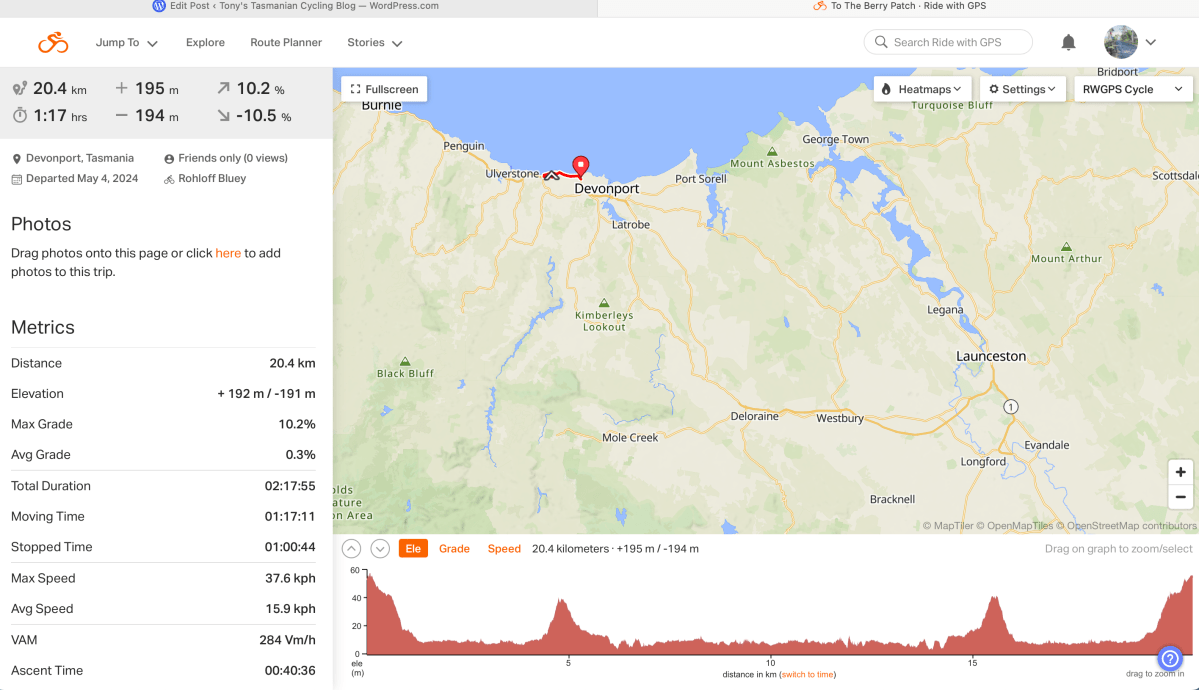
Task: Zoom out on the map
Action: coord(1180,497)
